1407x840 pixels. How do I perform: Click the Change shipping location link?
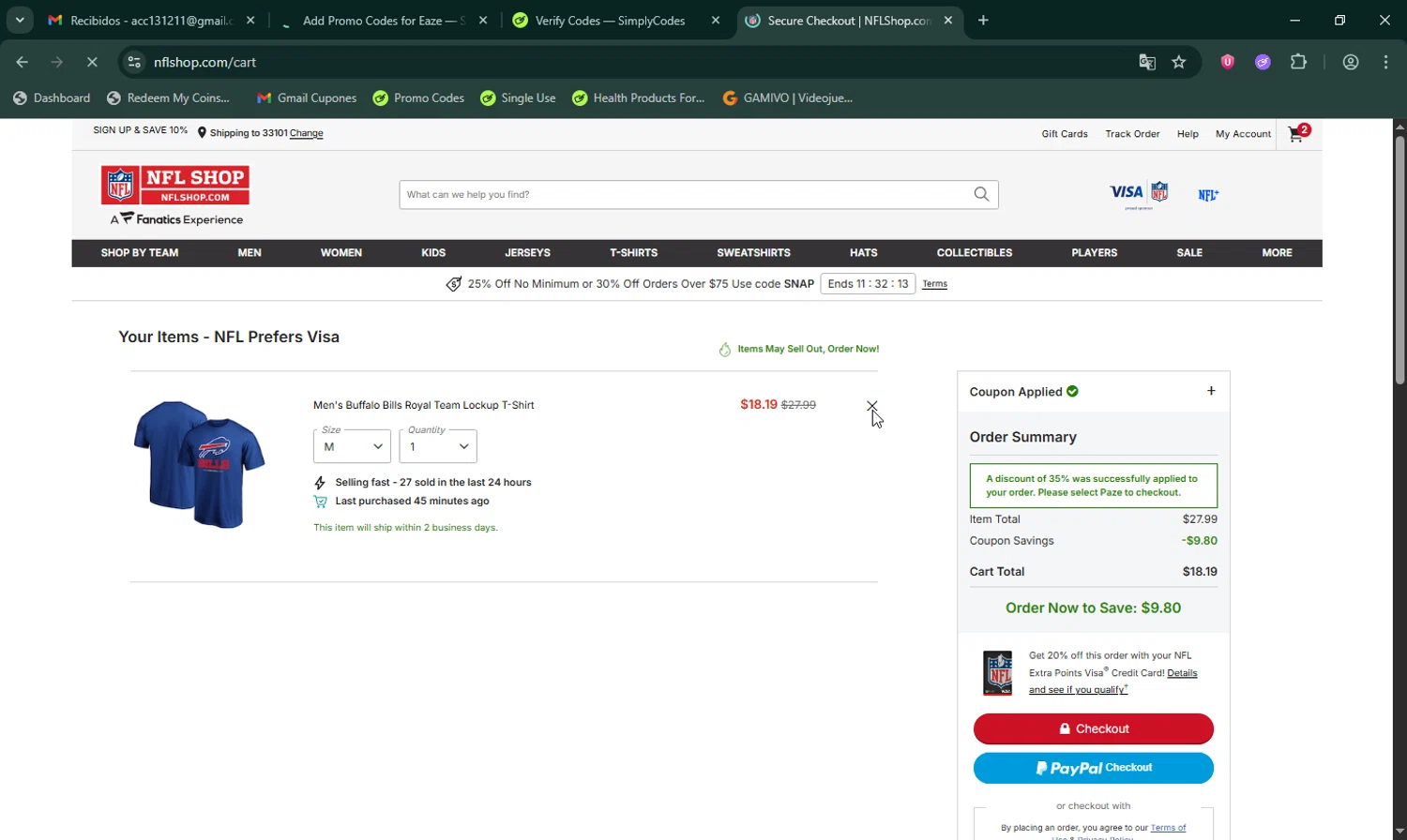point(307,133)
